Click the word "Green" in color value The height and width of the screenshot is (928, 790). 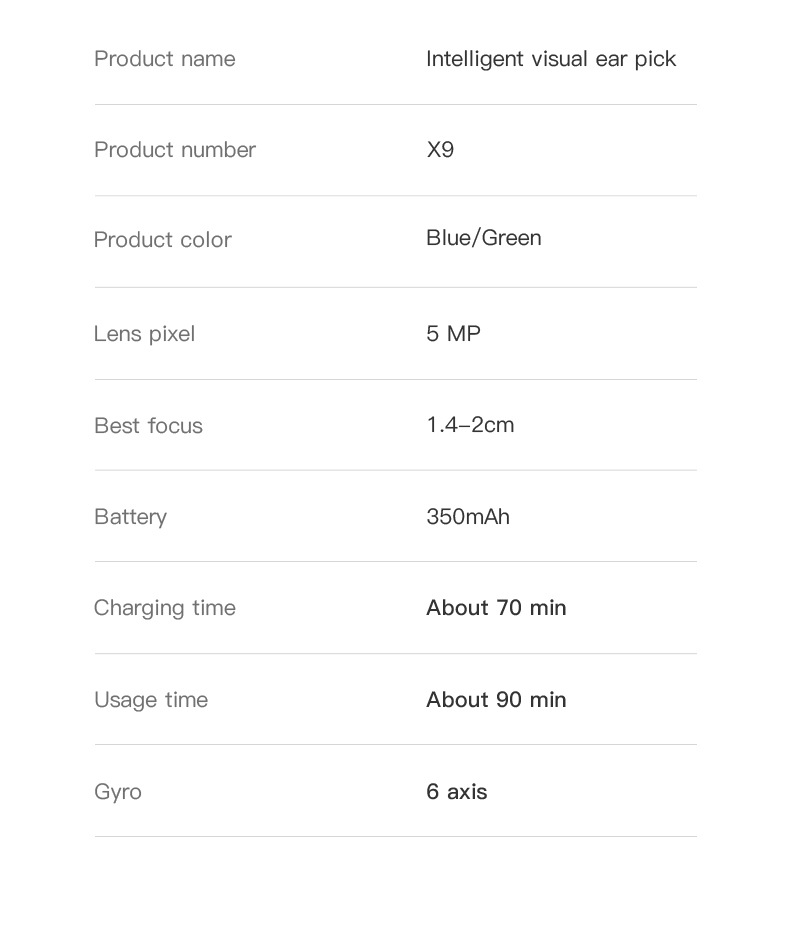(512, 238)
